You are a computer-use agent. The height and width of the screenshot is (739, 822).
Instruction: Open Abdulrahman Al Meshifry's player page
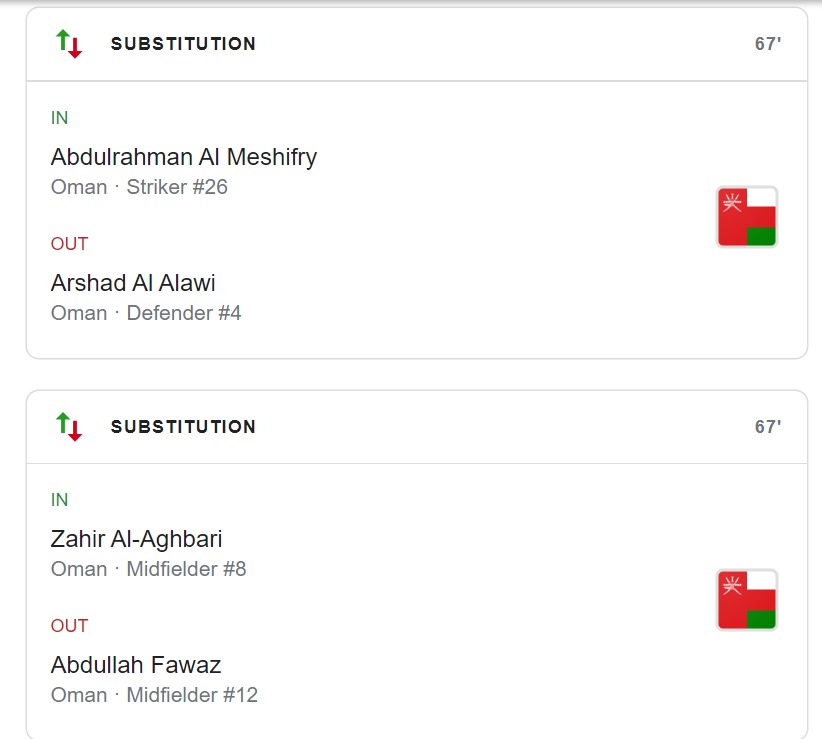pos(184,157)
